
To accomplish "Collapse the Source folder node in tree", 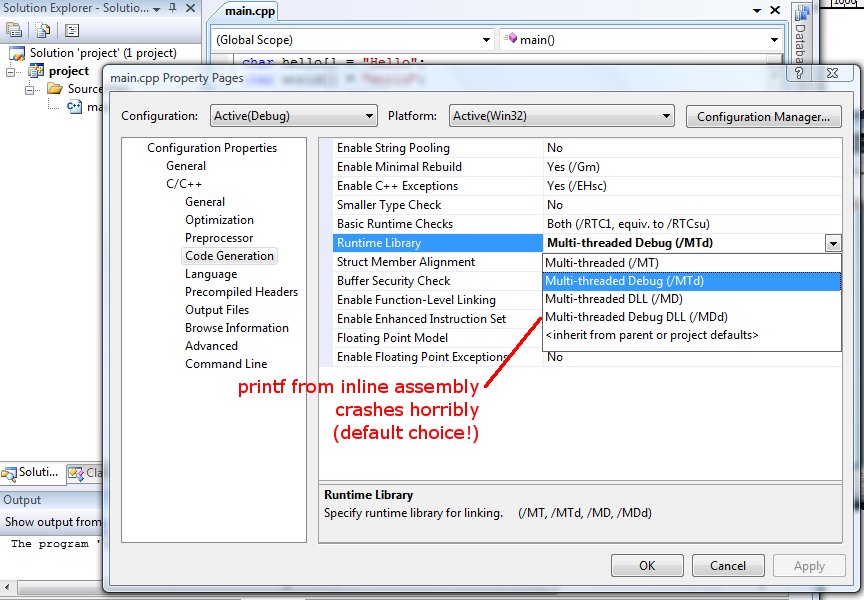I will pyautogui.click(x=30, y=89).
